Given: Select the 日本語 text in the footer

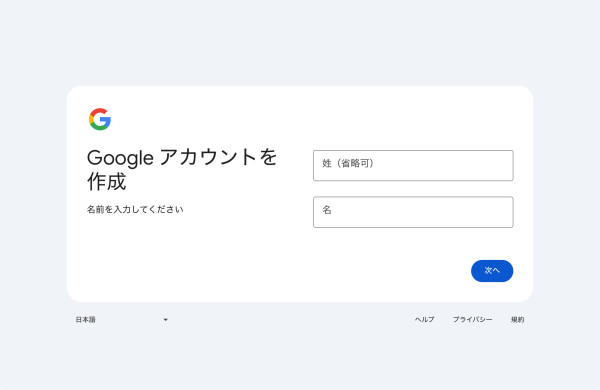Looking at the screenshot, I should click(85, 320).
